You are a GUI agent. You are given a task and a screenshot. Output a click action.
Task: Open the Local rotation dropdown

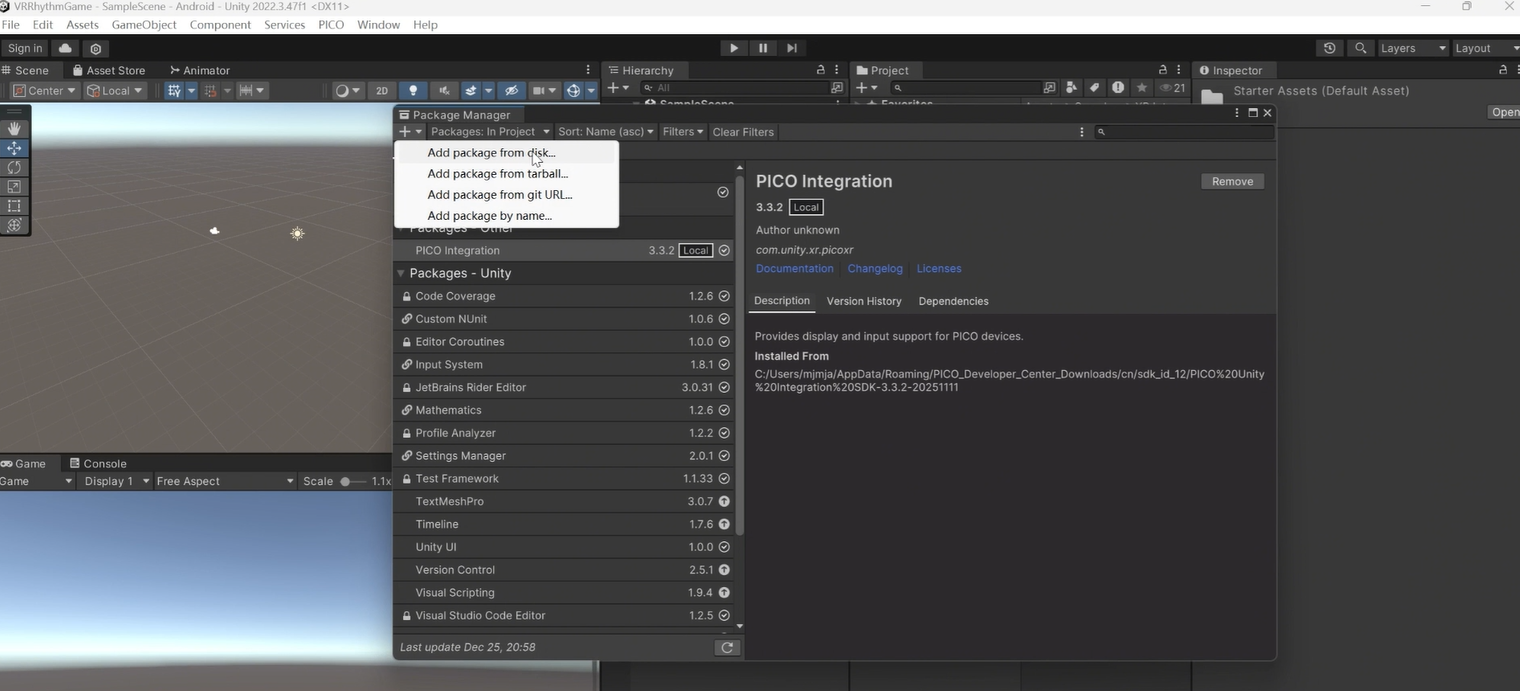click(115, 90)
